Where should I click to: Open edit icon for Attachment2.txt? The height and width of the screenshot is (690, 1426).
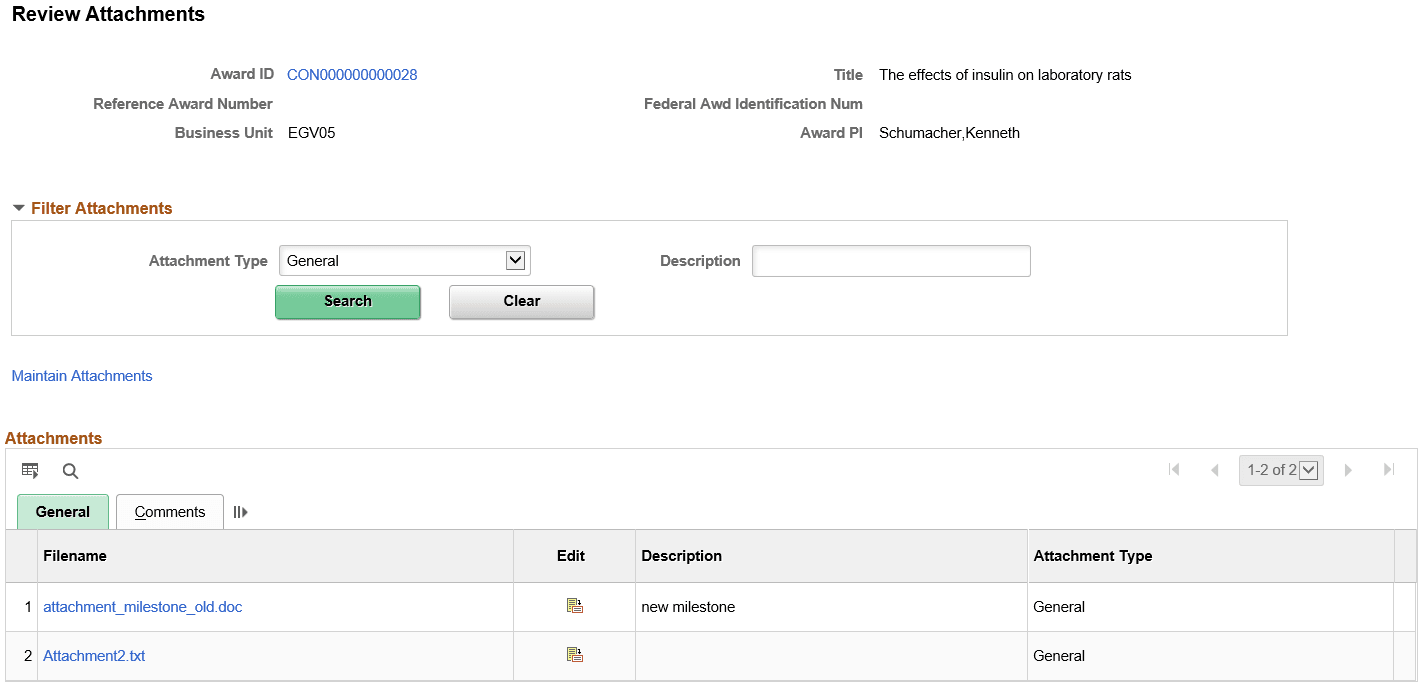click(x=573, y=654)
